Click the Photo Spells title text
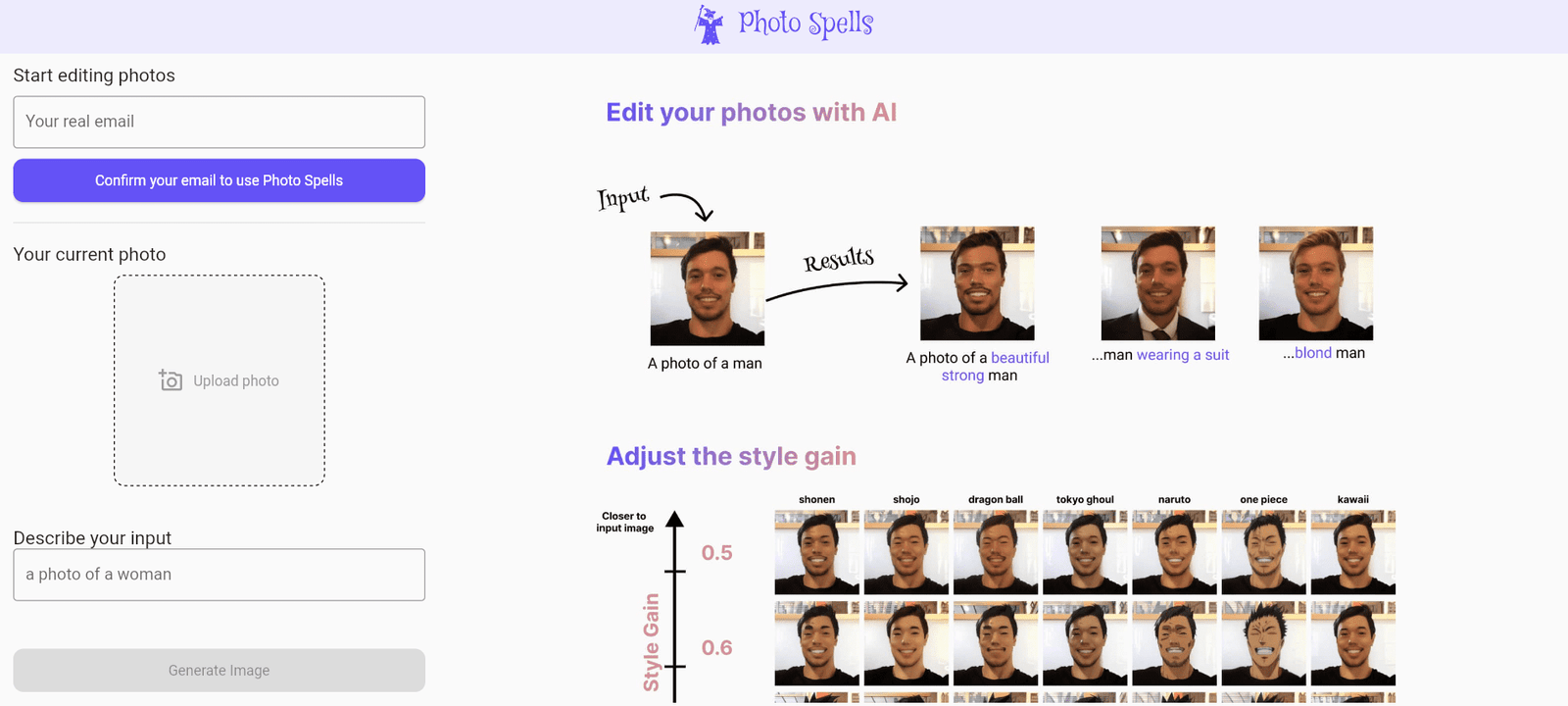1568x706 pixels. [x=806, y=24]
